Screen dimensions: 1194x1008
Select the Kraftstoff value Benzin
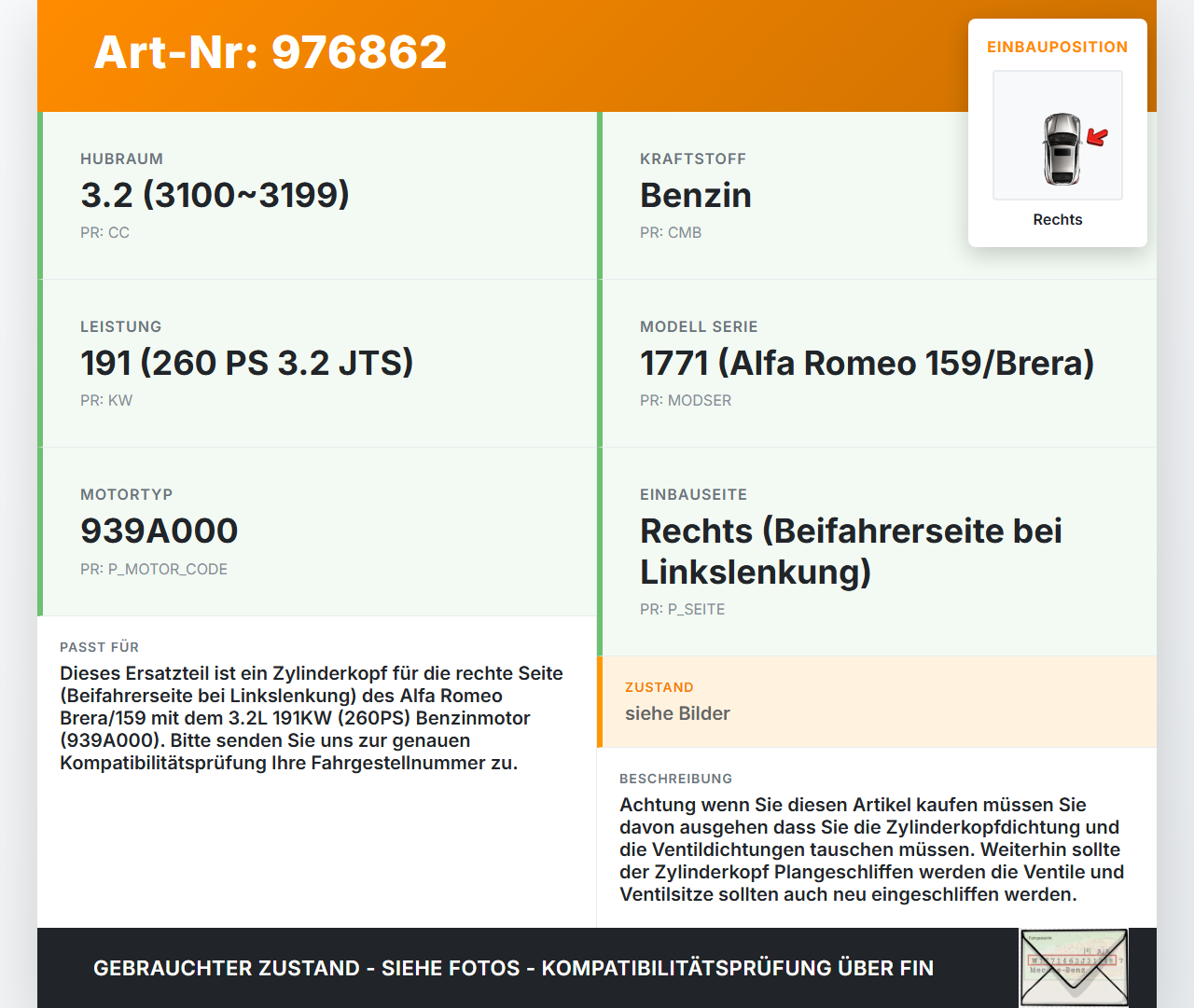[x=696, y=195]
